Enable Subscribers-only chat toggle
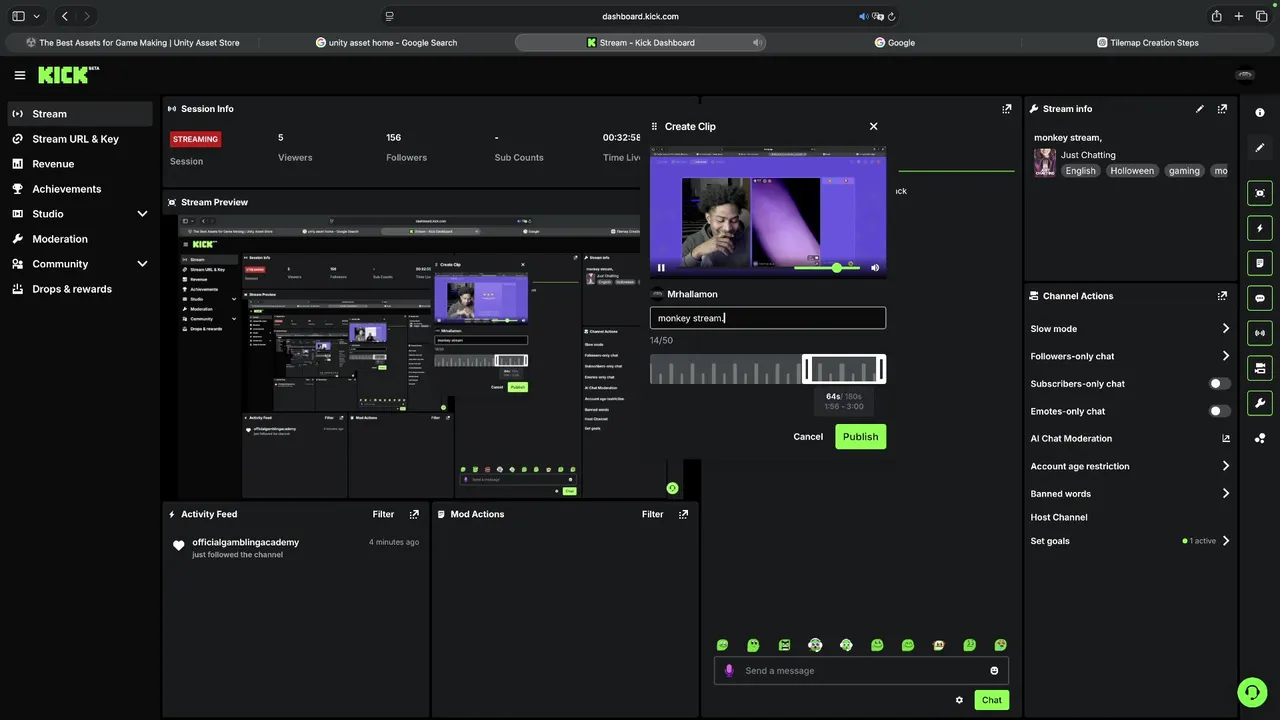The height and width of the screenshot is (720, 1280). coord(1220,384)
